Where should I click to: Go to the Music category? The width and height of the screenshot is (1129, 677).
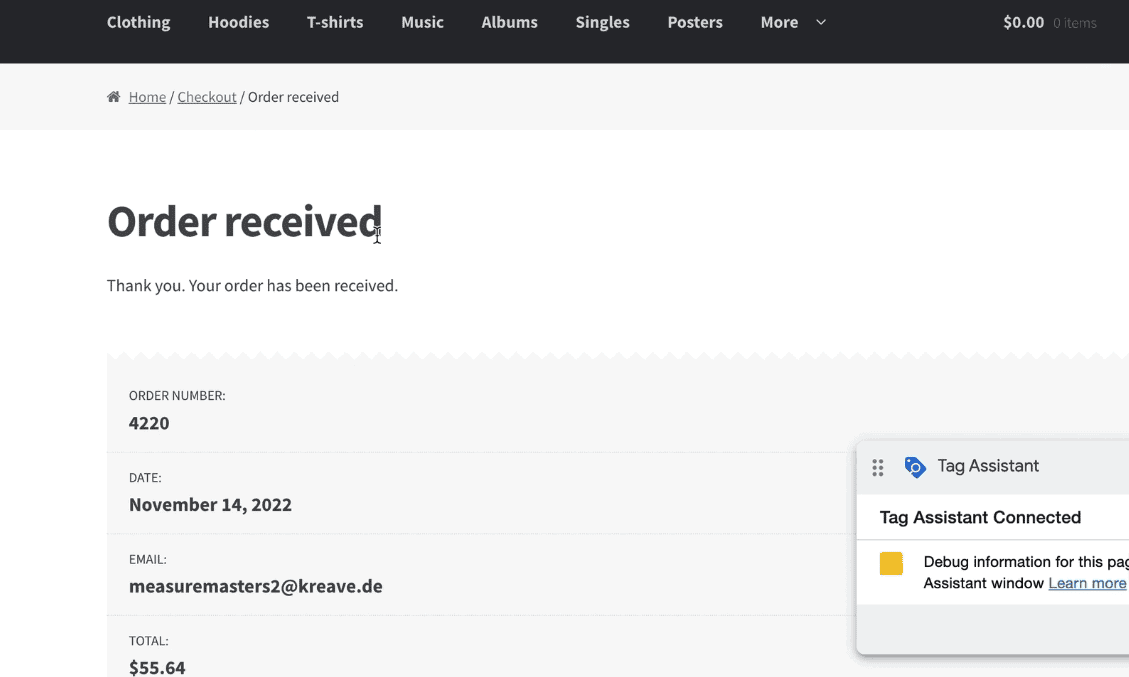[422, 21]
